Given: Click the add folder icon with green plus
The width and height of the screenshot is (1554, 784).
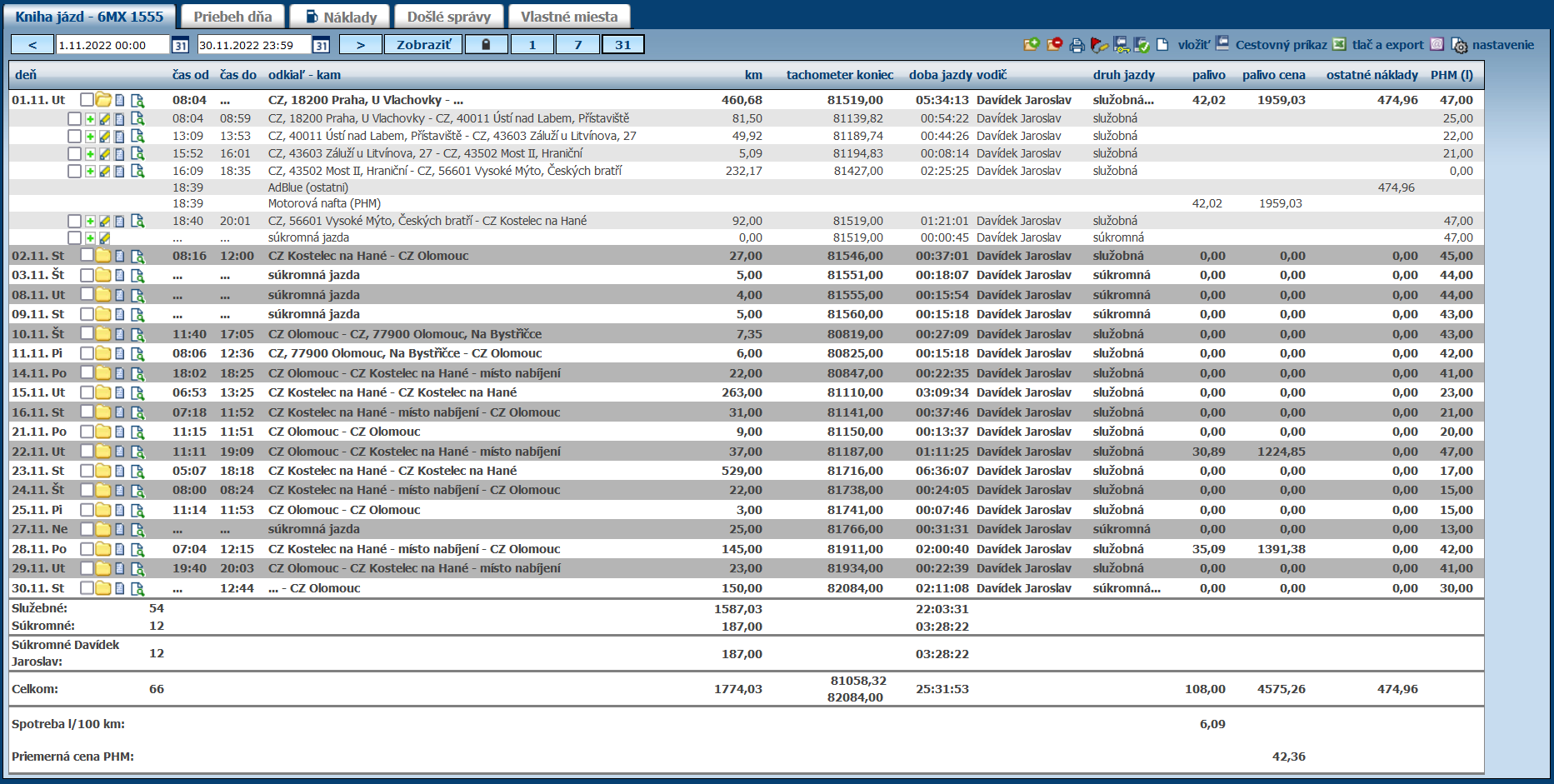Looking at the screenshot, I should tap(1032, 45).
